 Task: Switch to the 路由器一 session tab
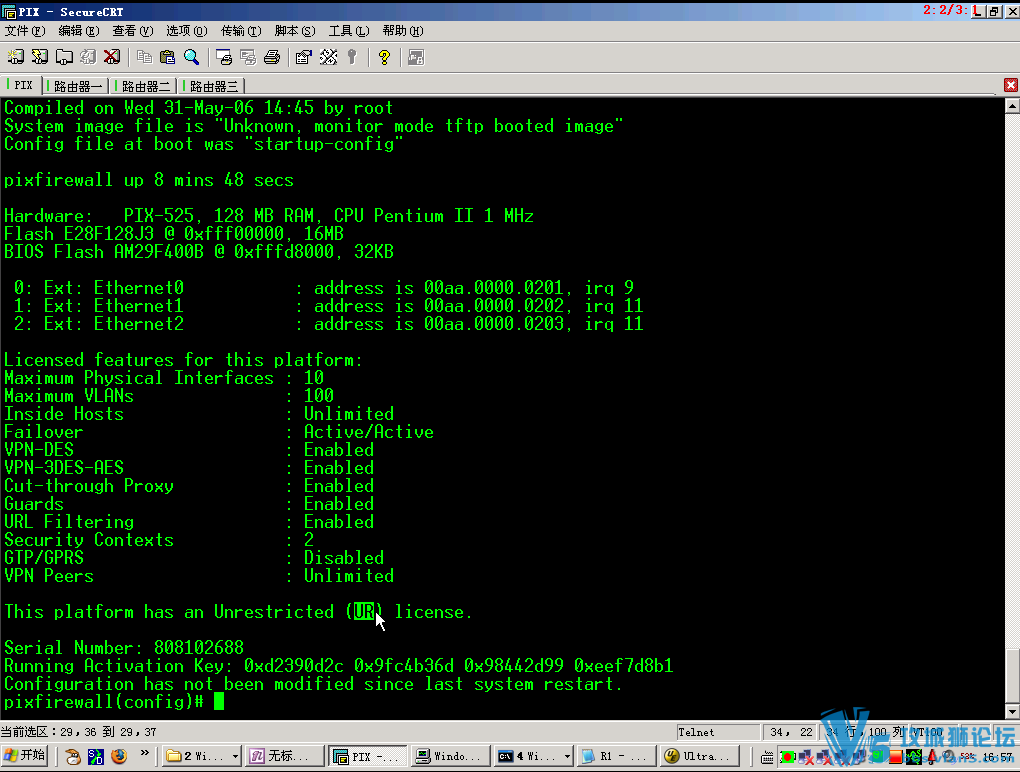coord(77,86)
